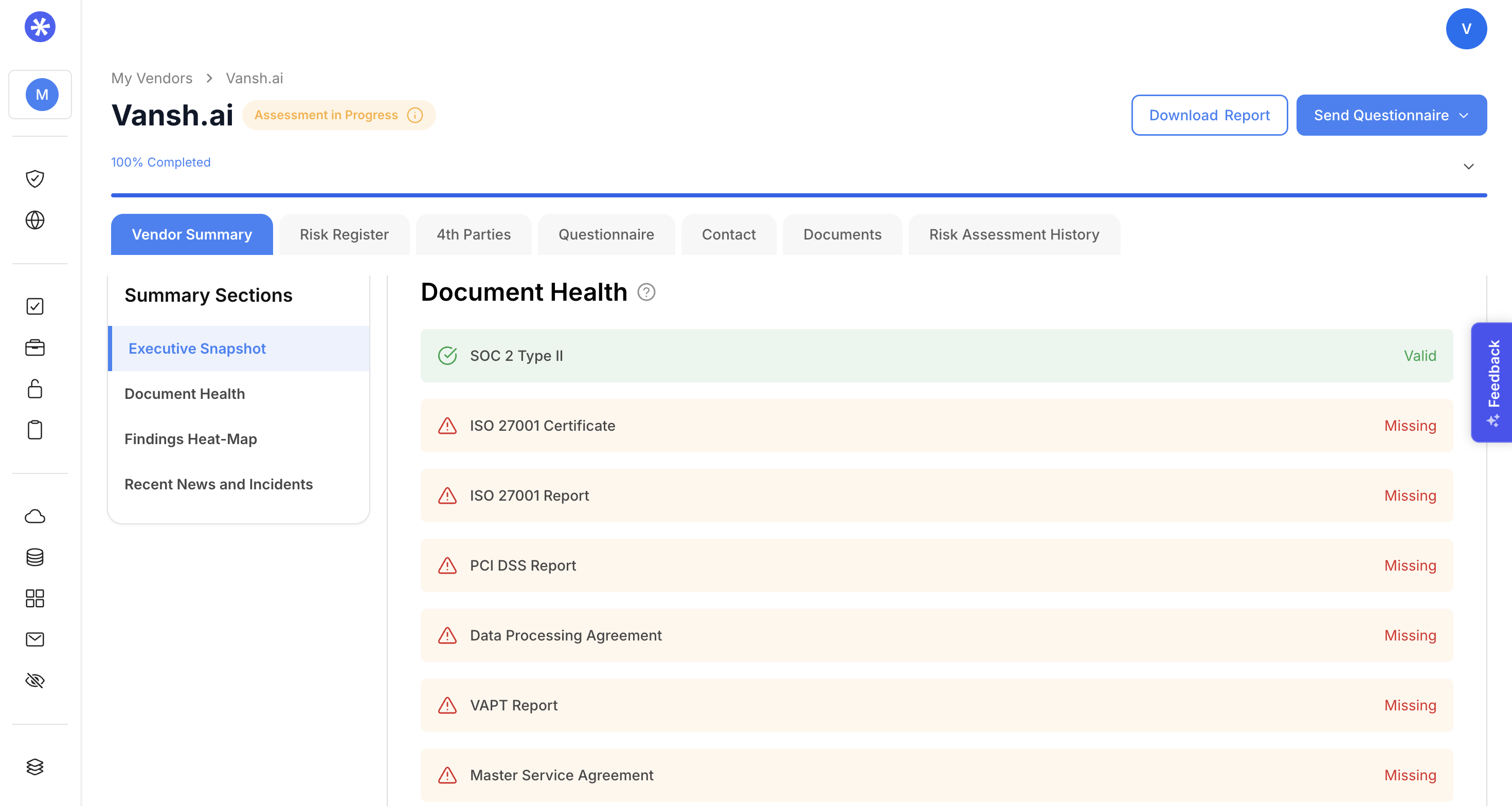
Task: Open the Send Questionnaire dropdown
Action: (x=1391, y=115)
